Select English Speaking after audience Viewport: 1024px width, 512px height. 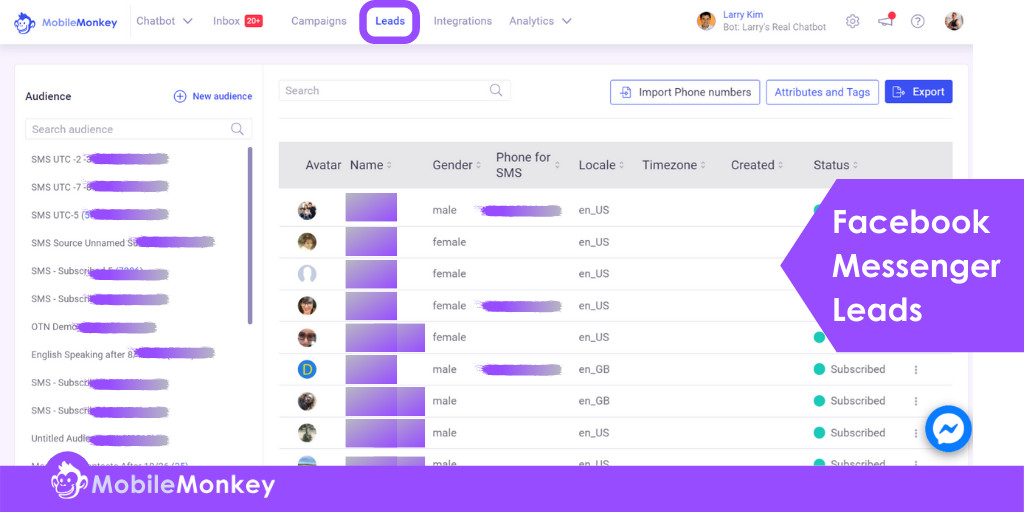[122, 354]
